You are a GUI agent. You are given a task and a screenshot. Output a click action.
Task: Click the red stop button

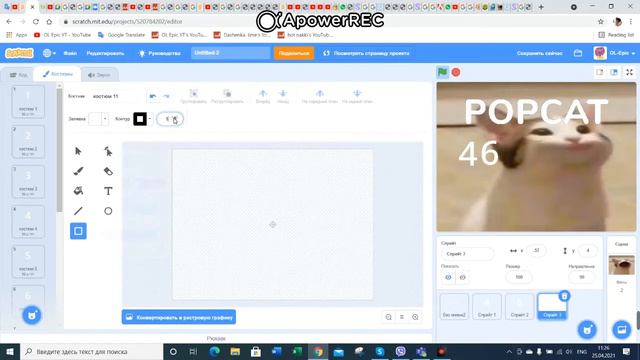coord(456,72)
